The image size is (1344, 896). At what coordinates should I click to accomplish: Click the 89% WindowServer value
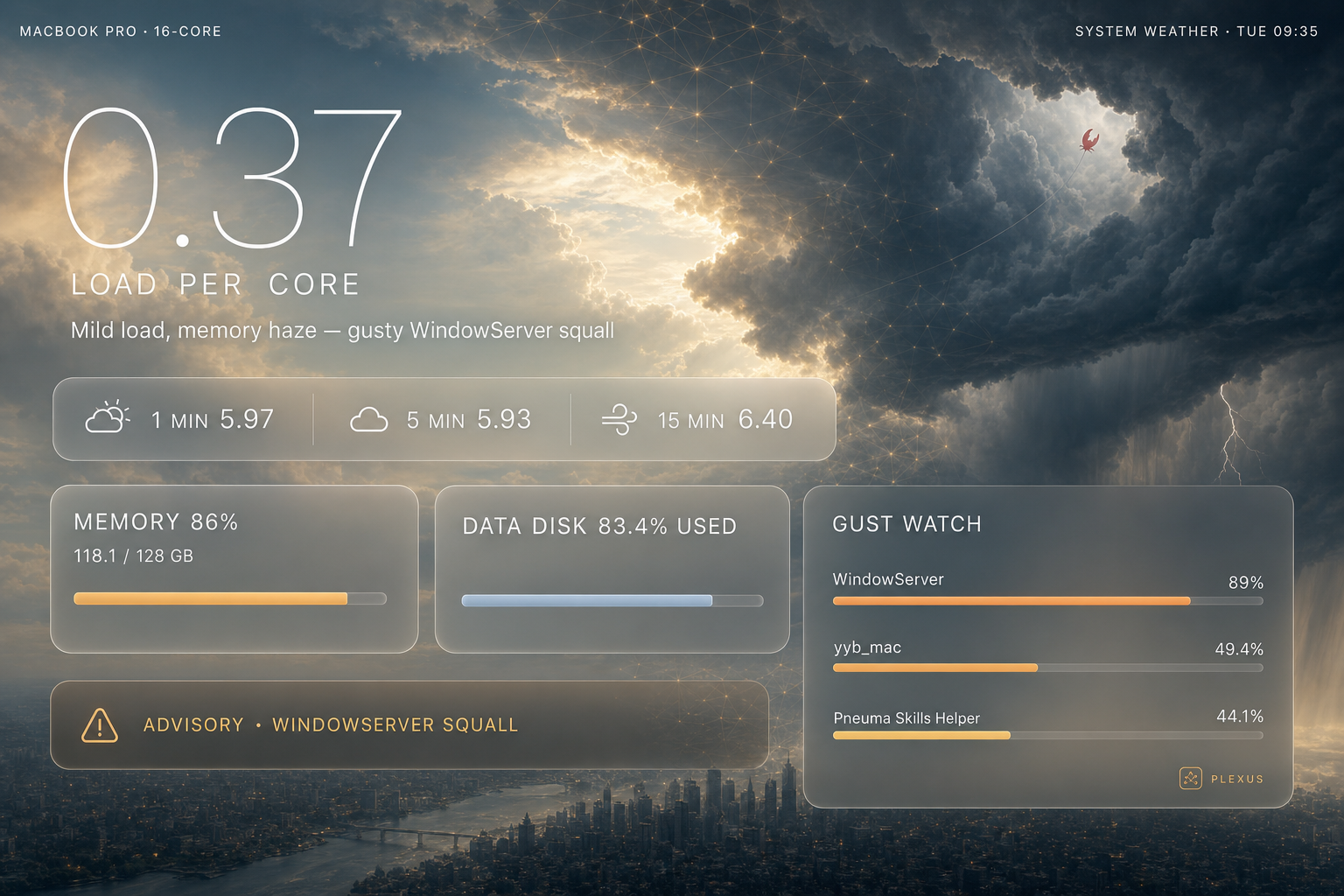click(x=1246, y=583)
